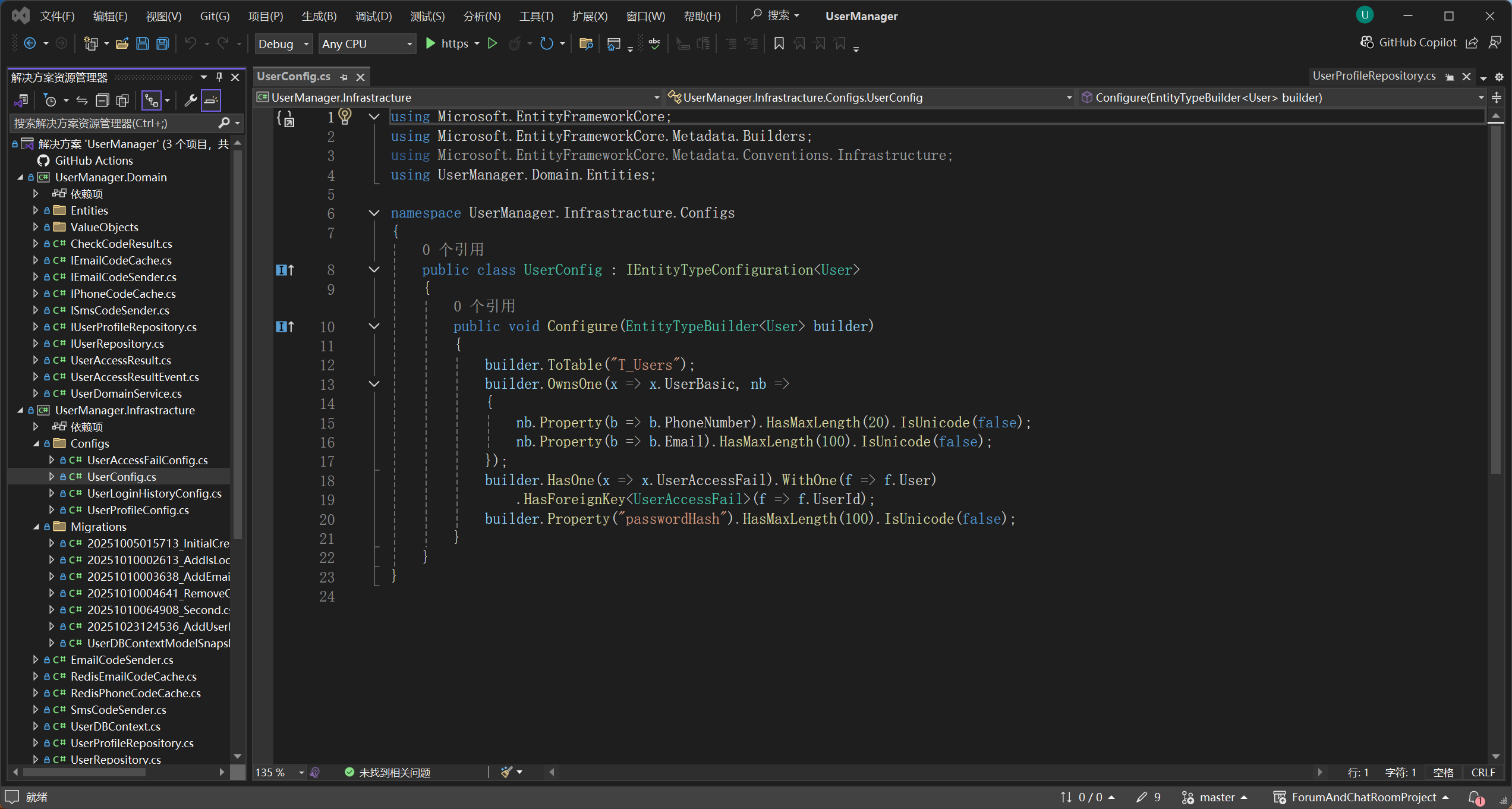Open the Debug configuration dropdown
The height and width of the screenshot is (809, 1512).
(283, 44)
